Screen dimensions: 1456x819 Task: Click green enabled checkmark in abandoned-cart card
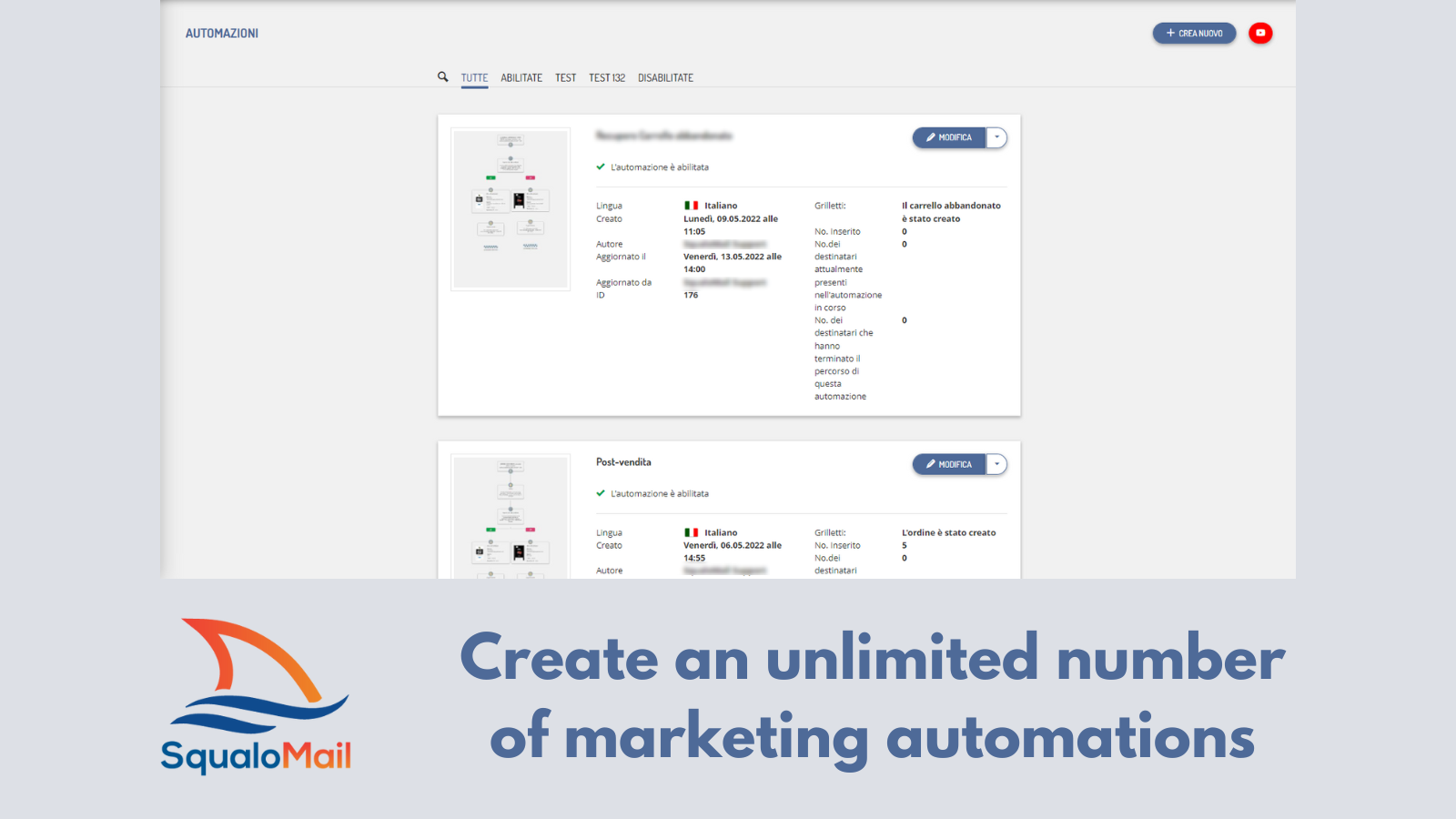click(x=601, y=167)
